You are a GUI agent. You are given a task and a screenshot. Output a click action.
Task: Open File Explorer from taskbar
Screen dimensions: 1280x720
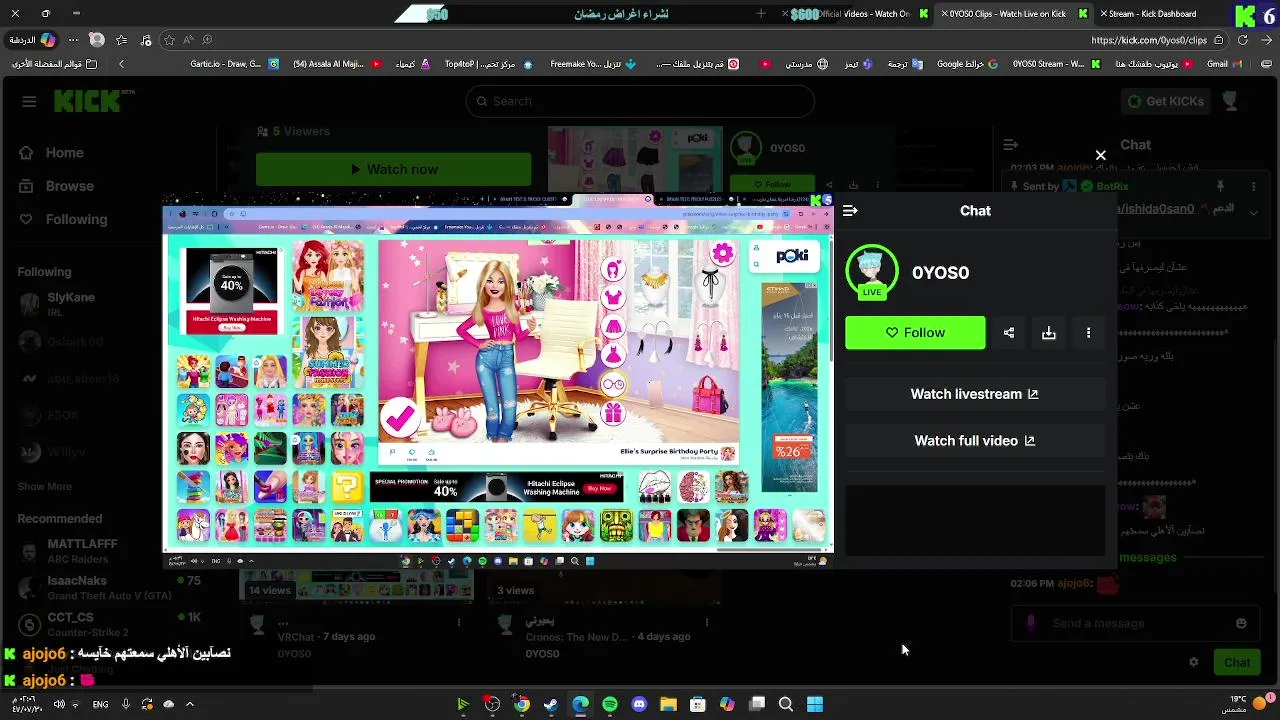pyautogui.click(x=668, y=704)
